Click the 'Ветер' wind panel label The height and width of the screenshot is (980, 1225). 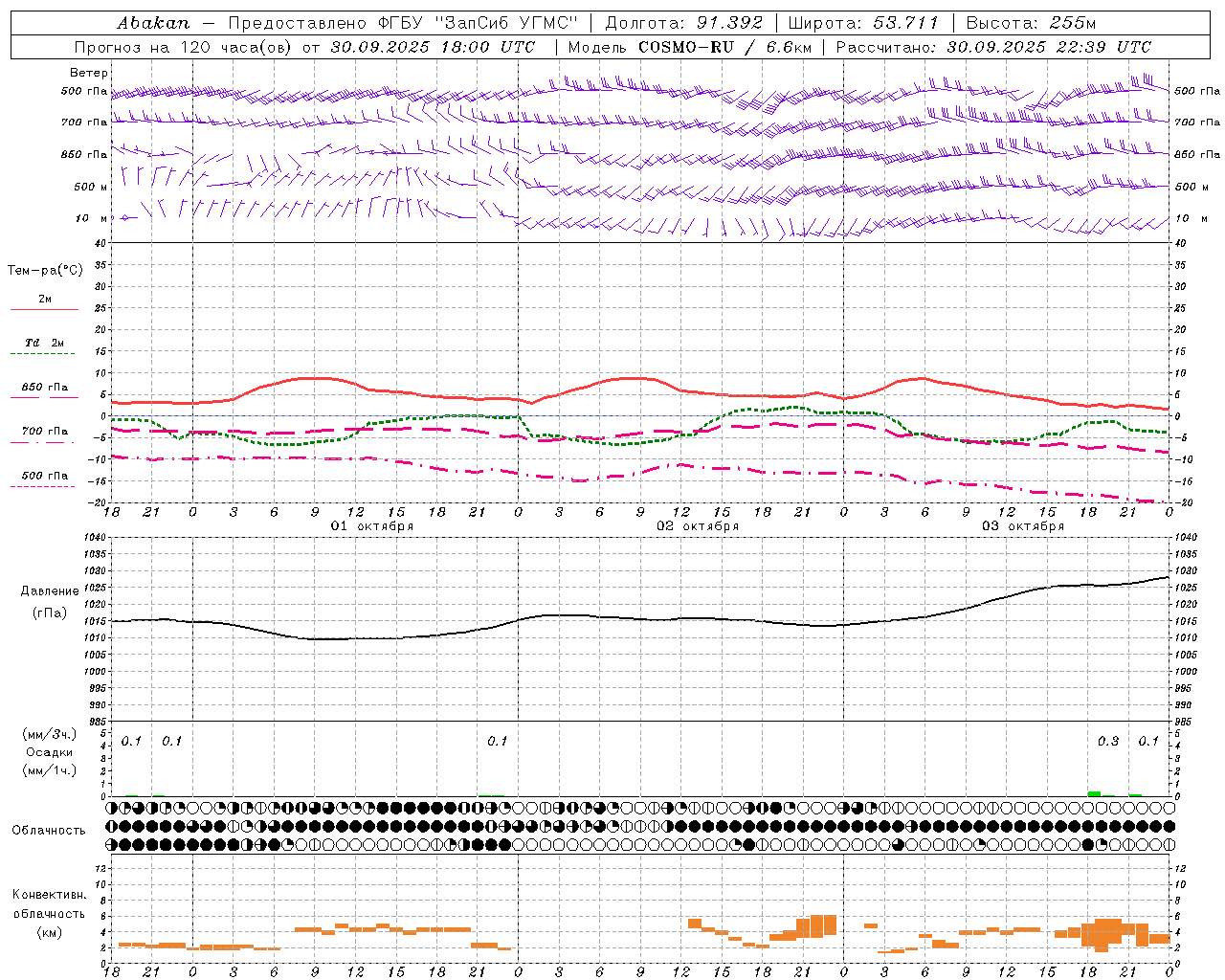[89, 73]
